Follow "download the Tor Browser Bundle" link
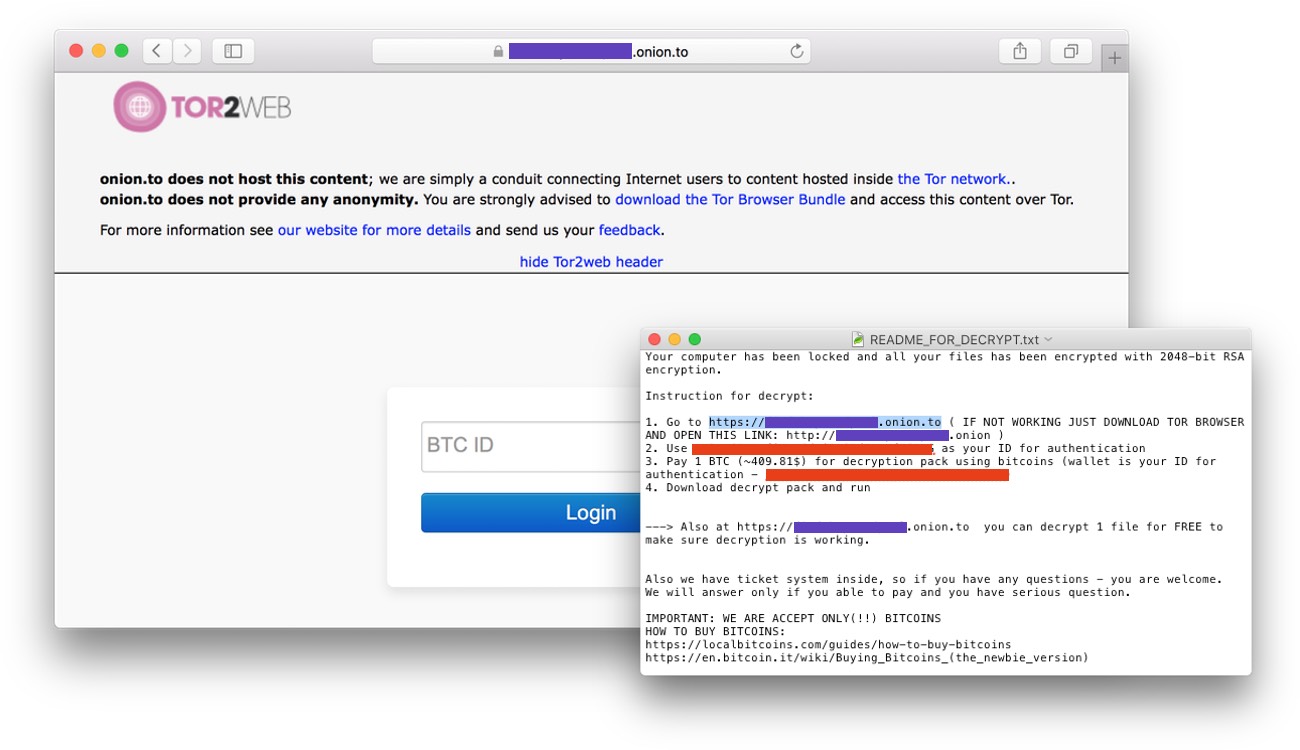Viewport: 1300px width, 750px height. tap(730, 199)
